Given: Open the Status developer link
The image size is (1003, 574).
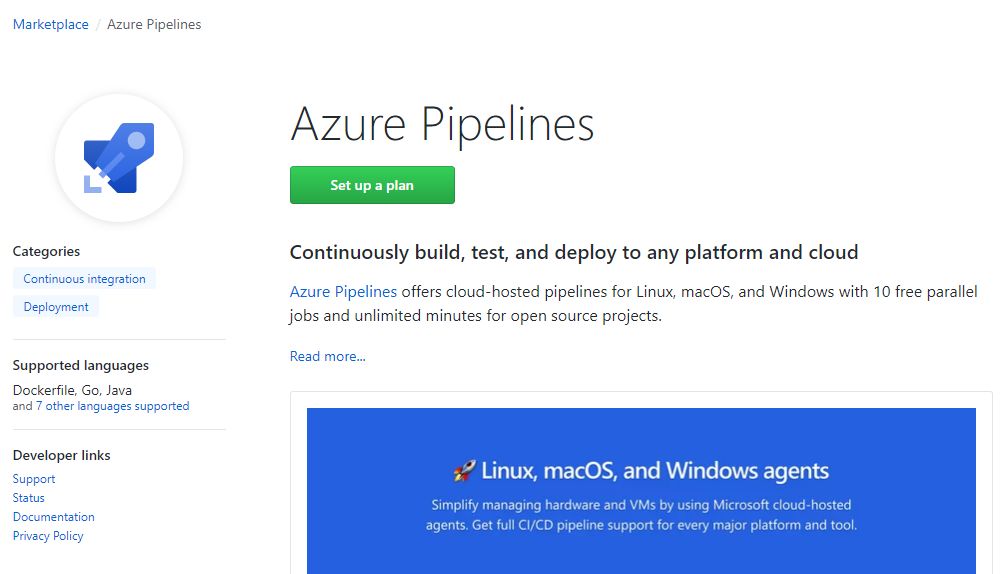Looking at the screenshot, I should (x=29, y=497).
